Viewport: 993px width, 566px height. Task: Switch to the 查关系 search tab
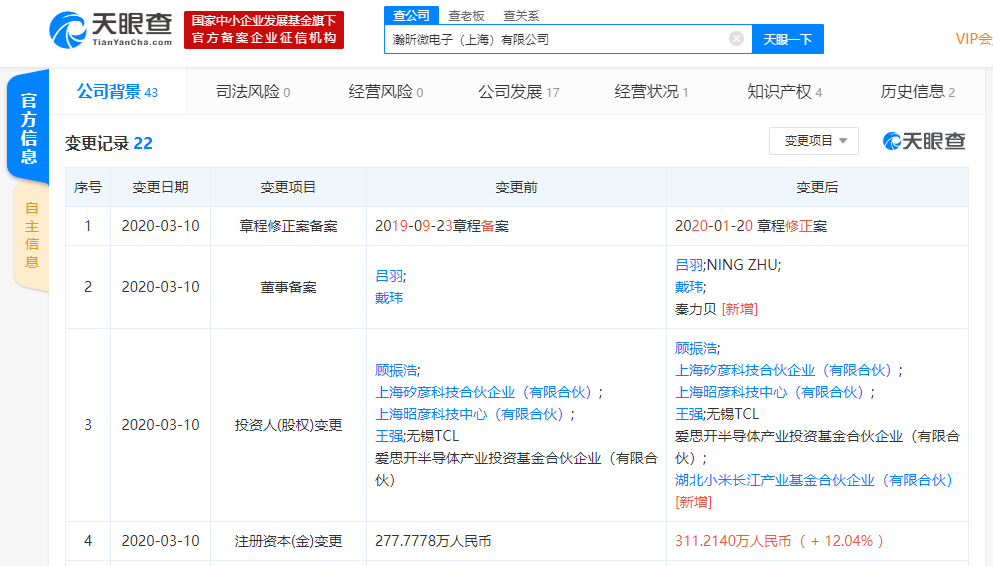[521, 16]
